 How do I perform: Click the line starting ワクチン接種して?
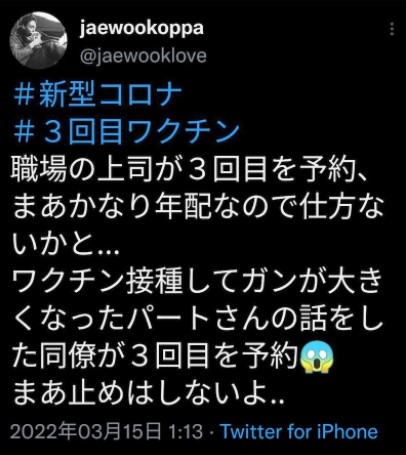coord(197,282)
